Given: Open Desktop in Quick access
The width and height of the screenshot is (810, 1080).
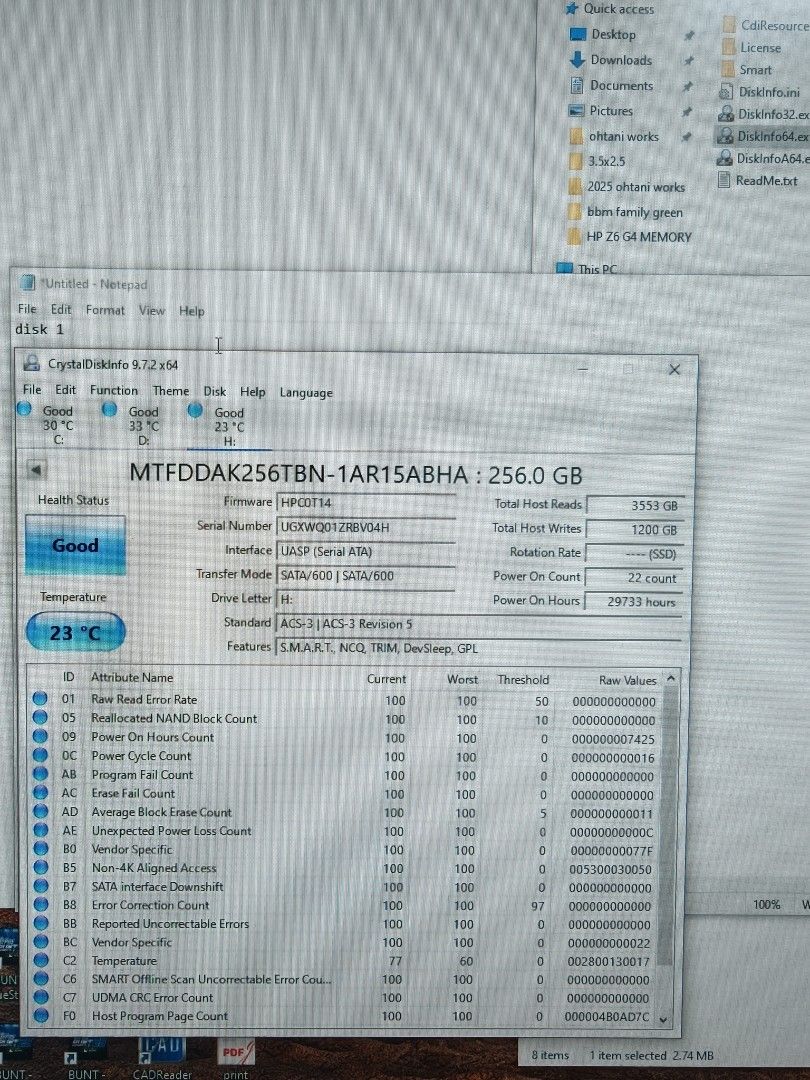Looking at the screenshot, I should coord(613,34).
